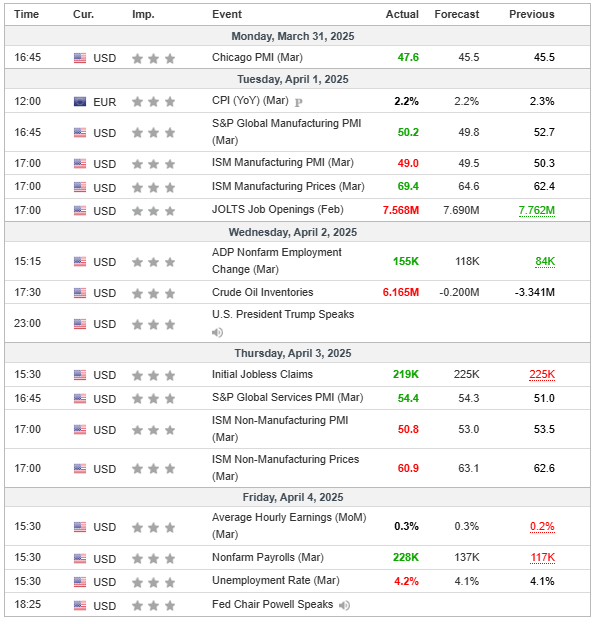This screenshot has width=598, height=624.
Task: Click the Time column header
Action: (x=27, y=14)
